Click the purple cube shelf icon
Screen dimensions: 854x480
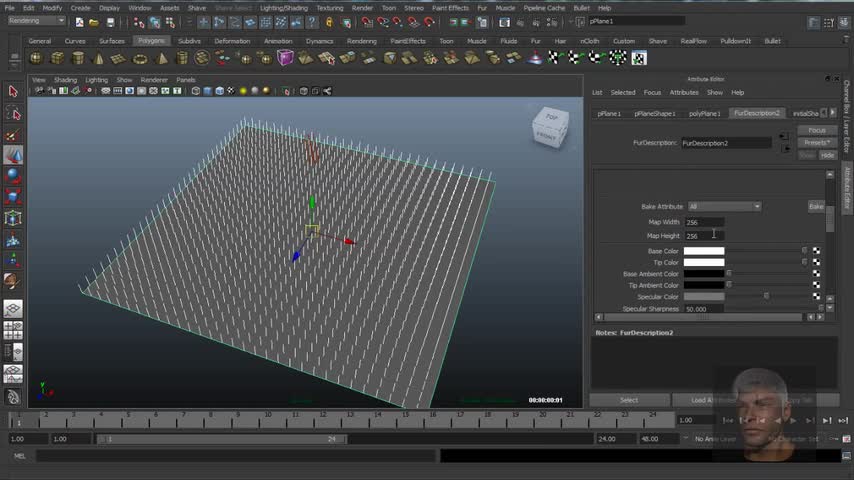tap(285, 58)
